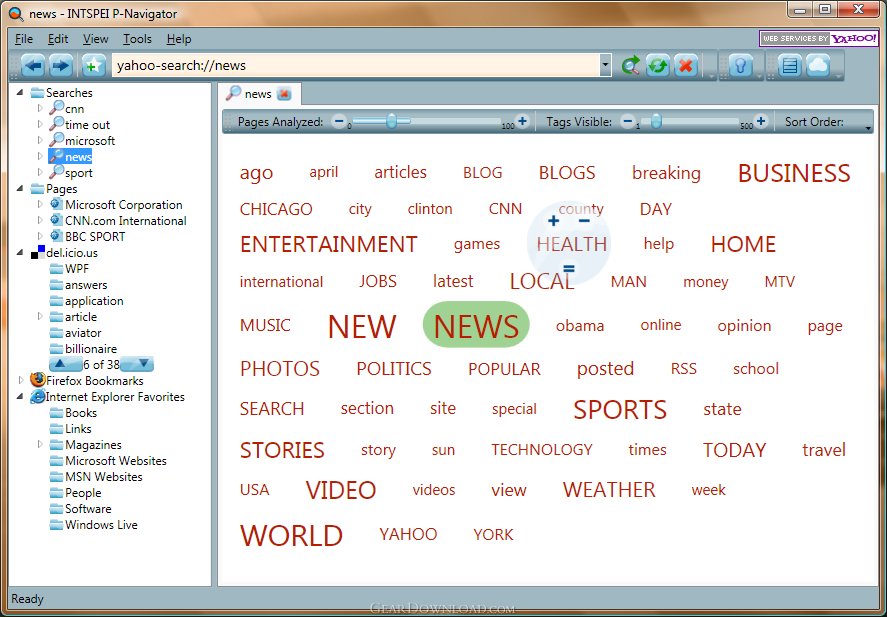Expand the microsoft search node
This screenshot has width=887, height=617.
point(40,140)
